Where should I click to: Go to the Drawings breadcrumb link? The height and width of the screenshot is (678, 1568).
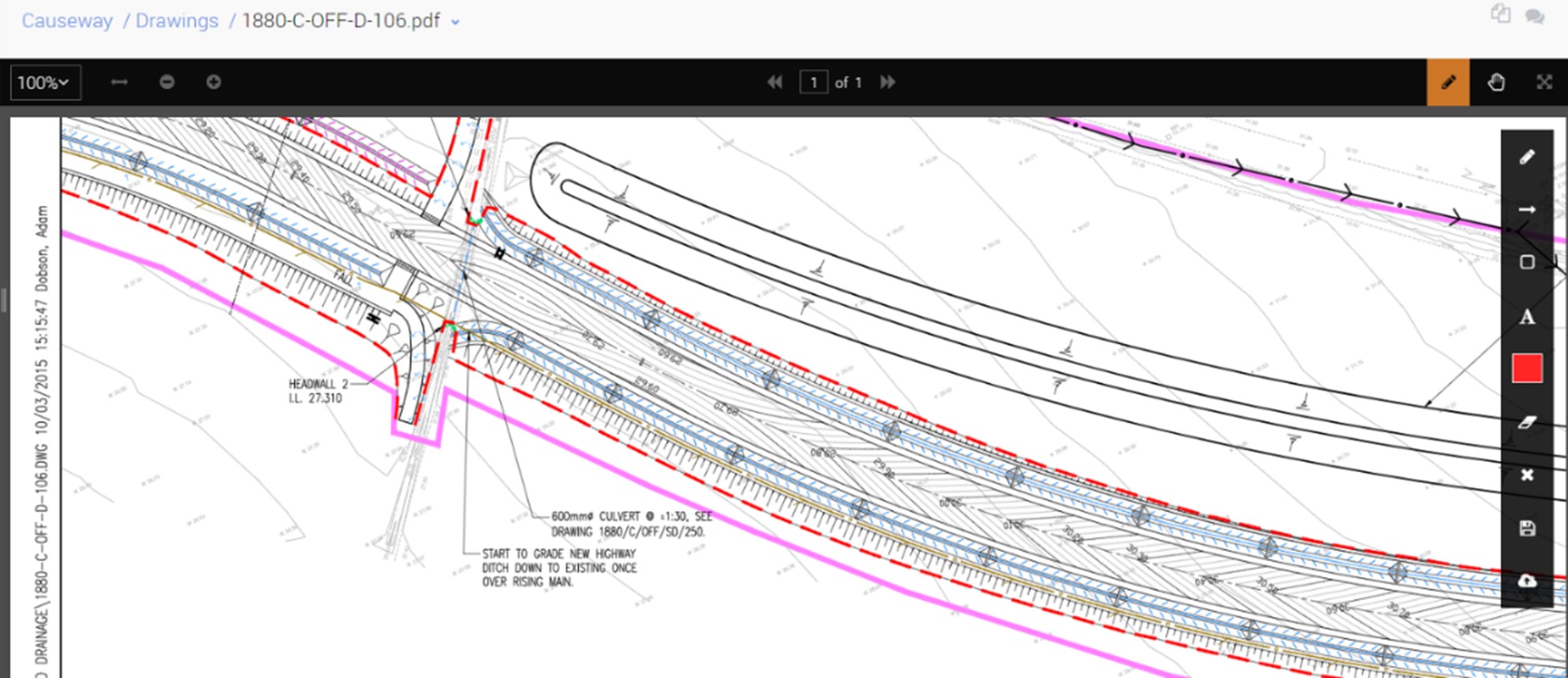(x=177, y=20)
